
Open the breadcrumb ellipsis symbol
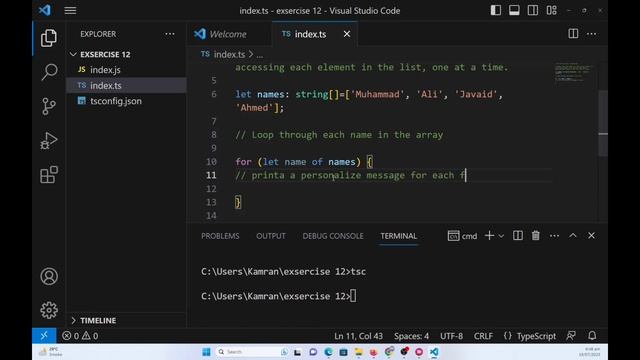tap(260, 55)
